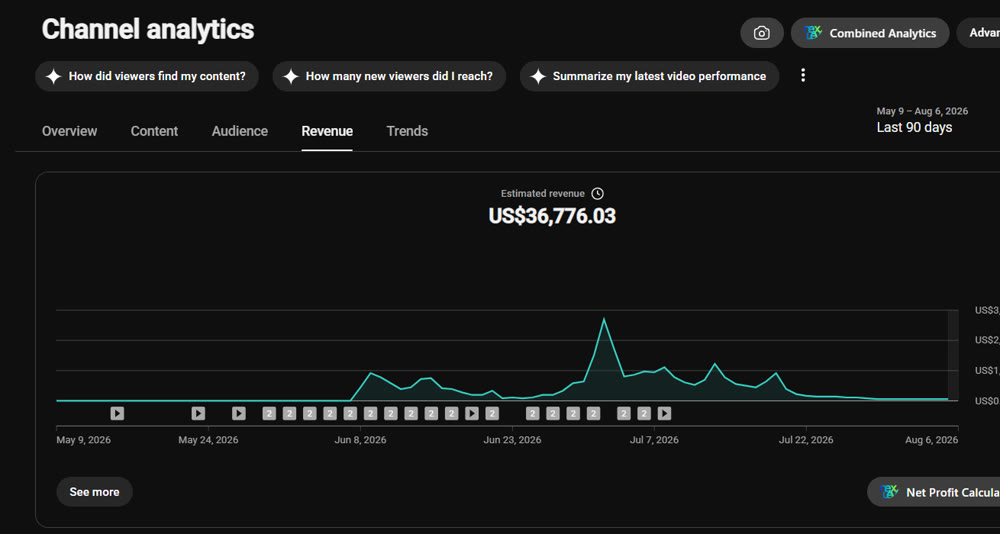The width and height of the screenshot is (1000, 534).
Task: Open the Combined Analytics view
Action: tap(870, 33)
